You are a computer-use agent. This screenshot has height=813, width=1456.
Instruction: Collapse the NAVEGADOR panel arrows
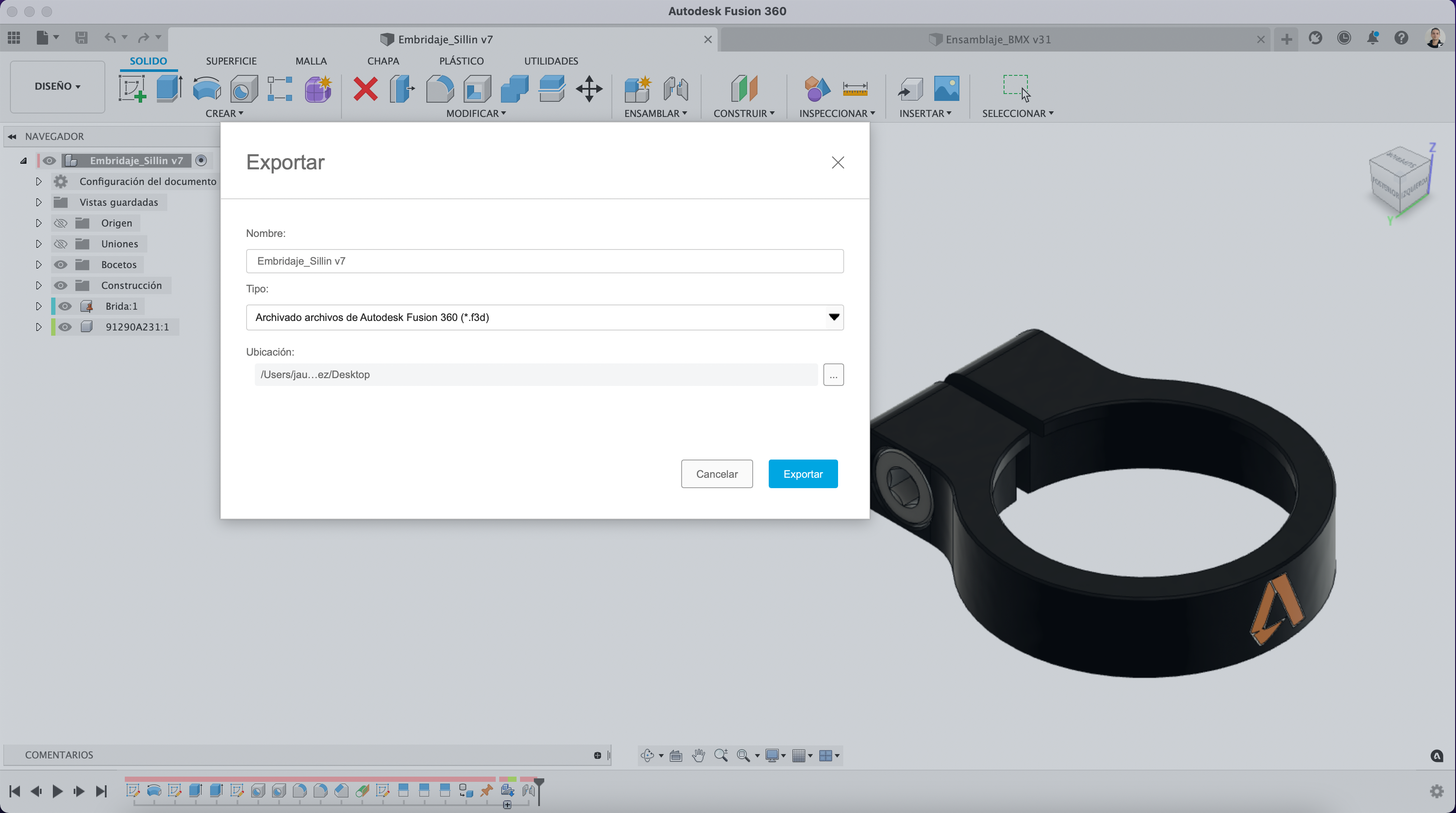click(x=12, y=137)
